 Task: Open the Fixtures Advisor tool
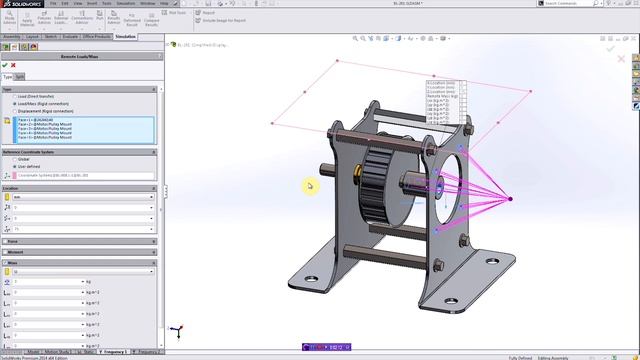44,19
